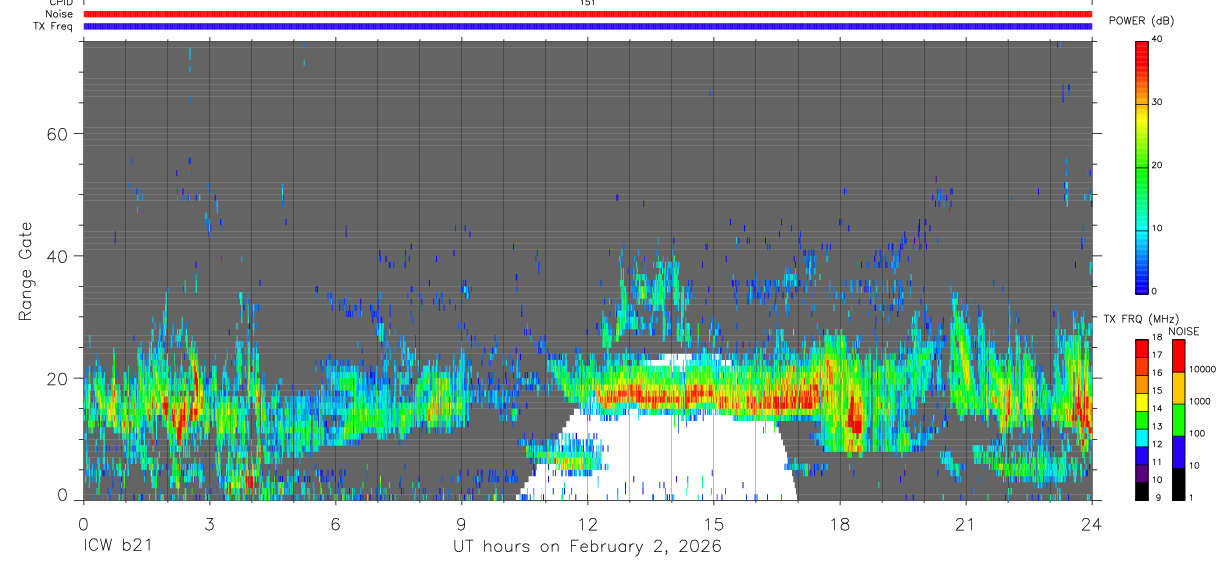The height and width of the screenshot is (567, 1228).
Task: Click x-axis tick label '9'
Action: click(x=461, y=523)
